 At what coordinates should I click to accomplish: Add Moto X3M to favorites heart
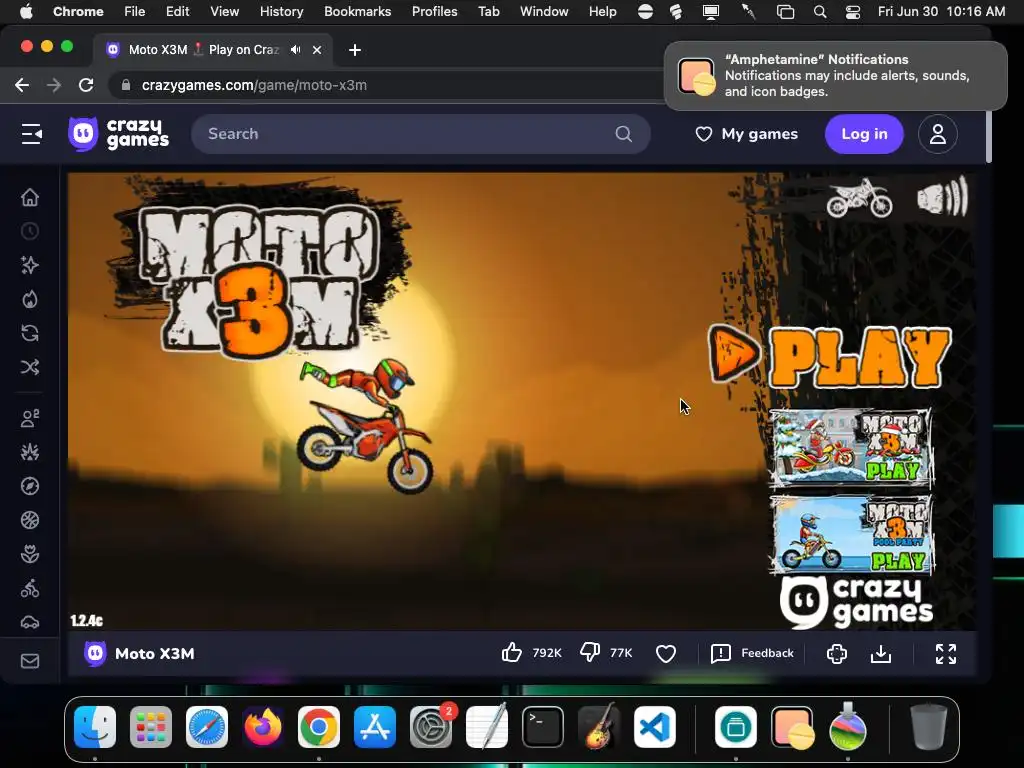tap(665, 654)
